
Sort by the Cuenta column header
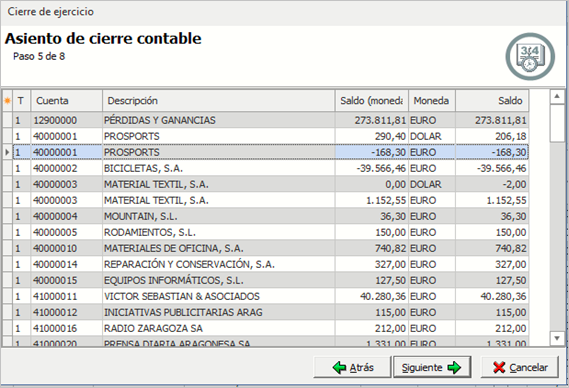coord(67,101)
